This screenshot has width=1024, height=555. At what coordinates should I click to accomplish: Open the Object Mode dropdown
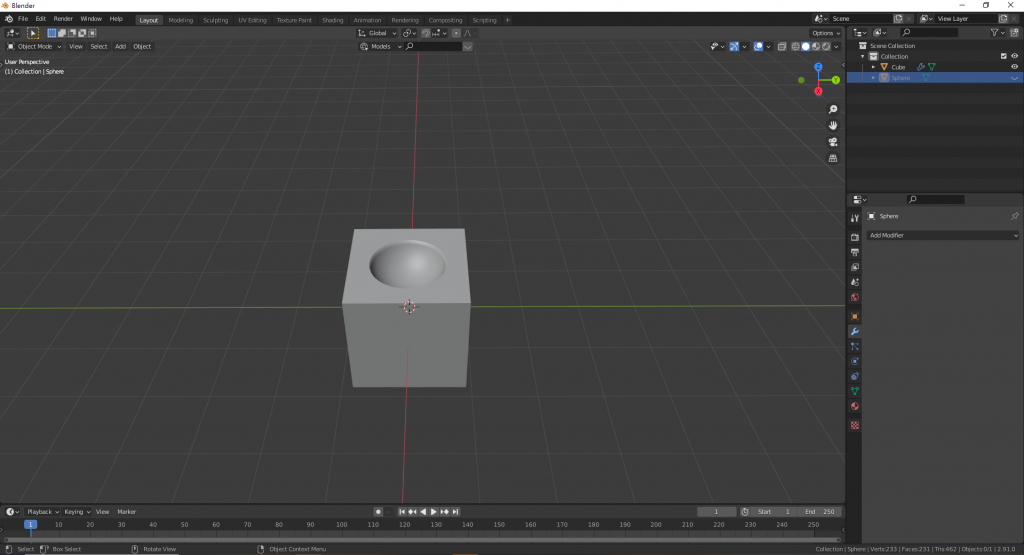coord(34,46)
